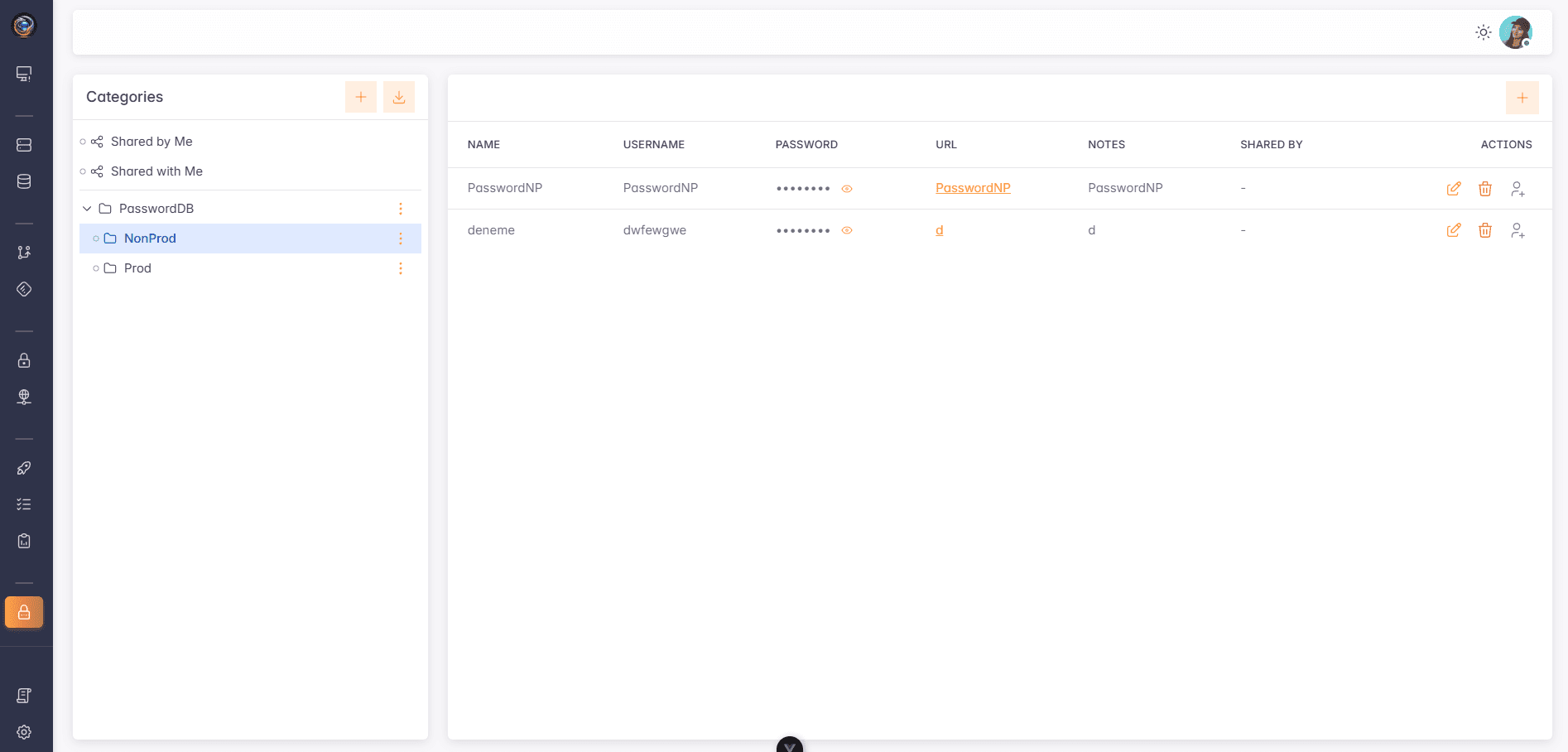The height and width of the screenshot is (752, 1568).
Task: Click the share icon beside Shared by Me
Action: [x=97, y=142]
